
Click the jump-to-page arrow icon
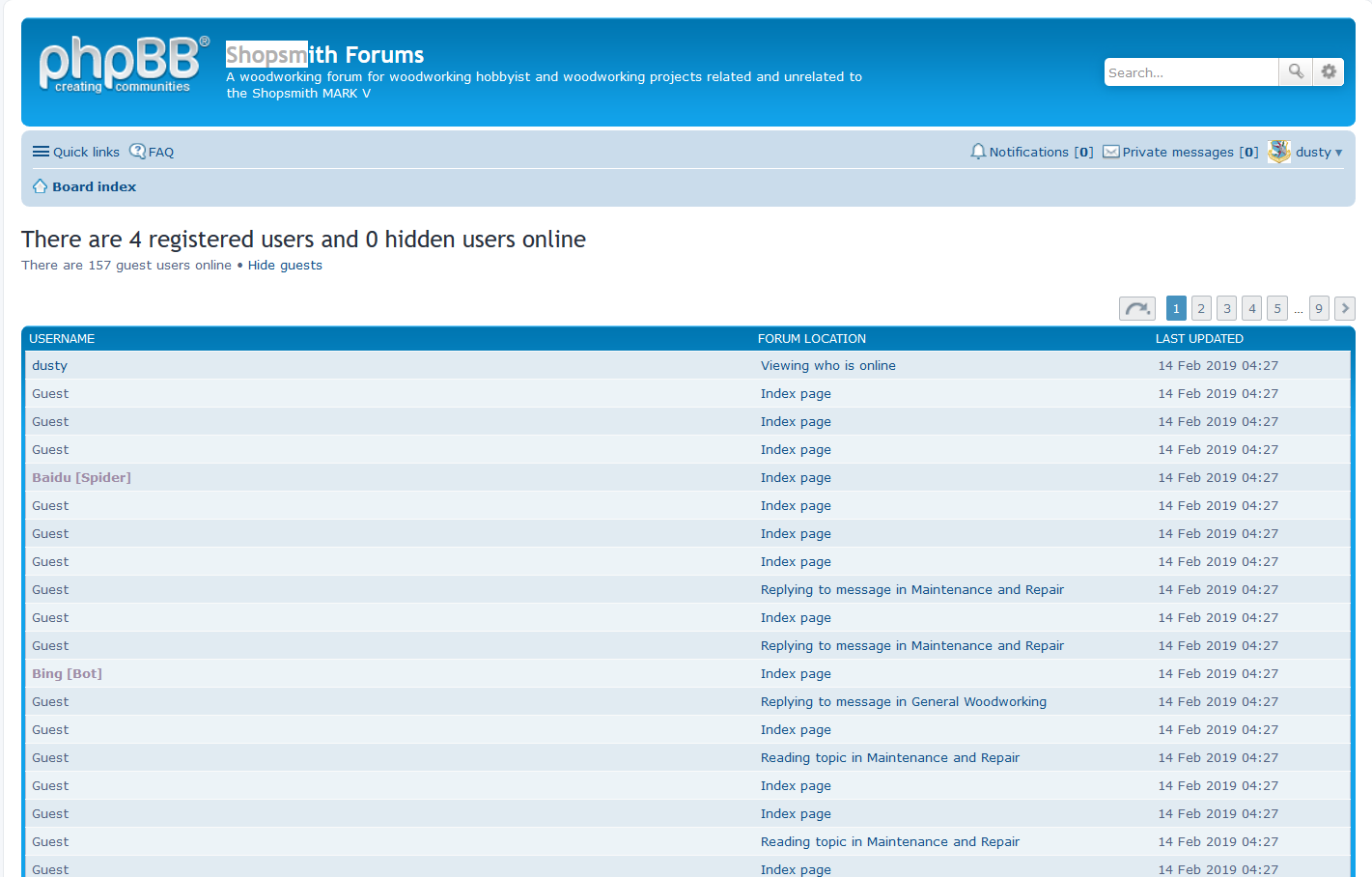coord(1137,308)
